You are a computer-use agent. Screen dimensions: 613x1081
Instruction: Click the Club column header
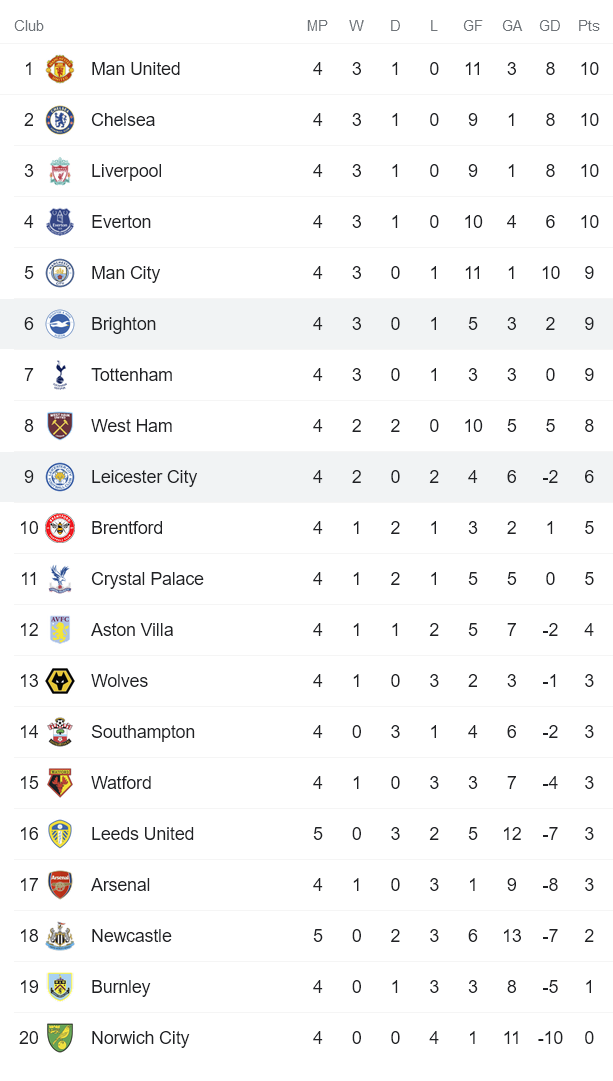point(29,26)
